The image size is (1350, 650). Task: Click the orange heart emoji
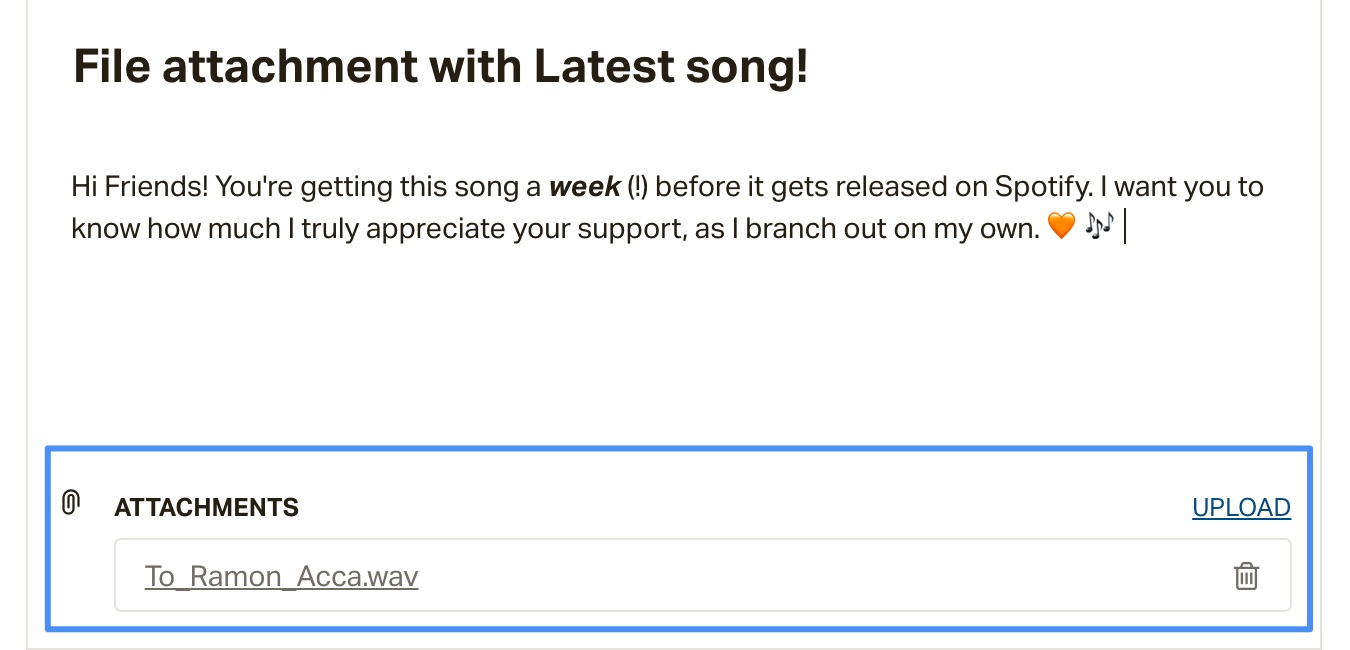1059,228
